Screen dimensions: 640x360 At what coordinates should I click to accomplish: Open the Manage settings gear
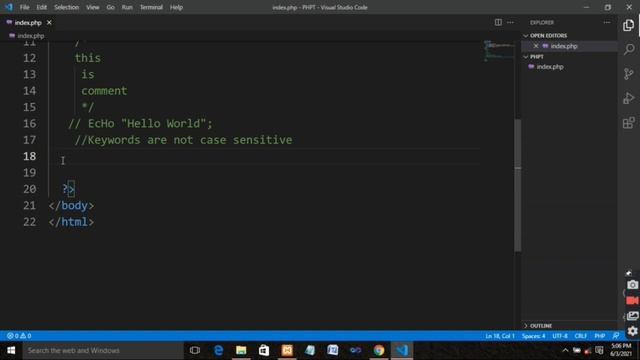[x=632, y=331]
